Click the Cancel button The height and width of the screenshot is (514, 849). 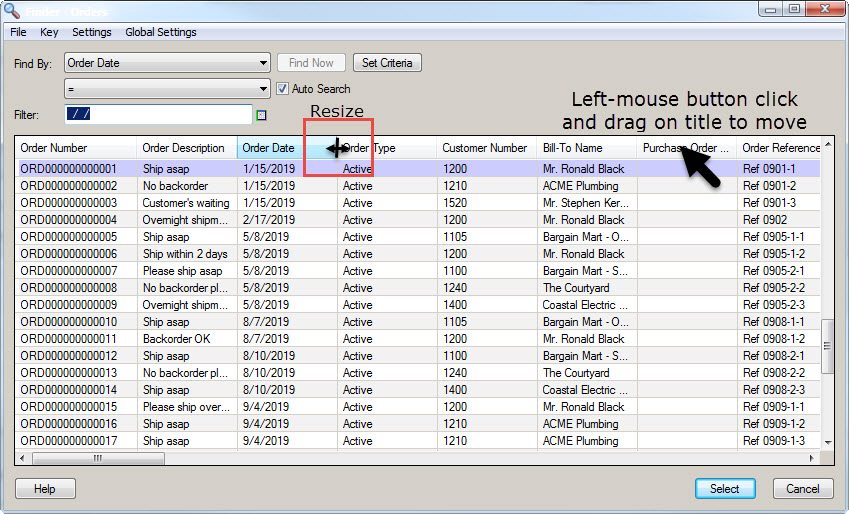pyautogui.click(x=802, y=489)
